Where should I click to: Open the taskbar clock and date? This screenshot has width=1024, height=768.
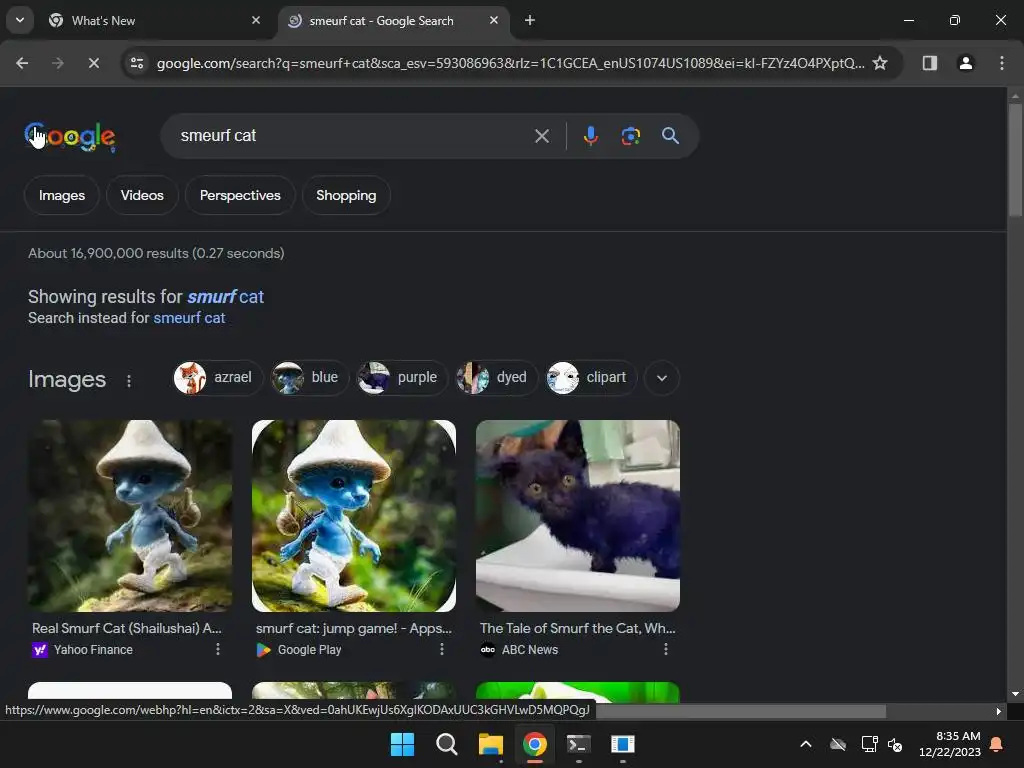[x=950, y=744]
